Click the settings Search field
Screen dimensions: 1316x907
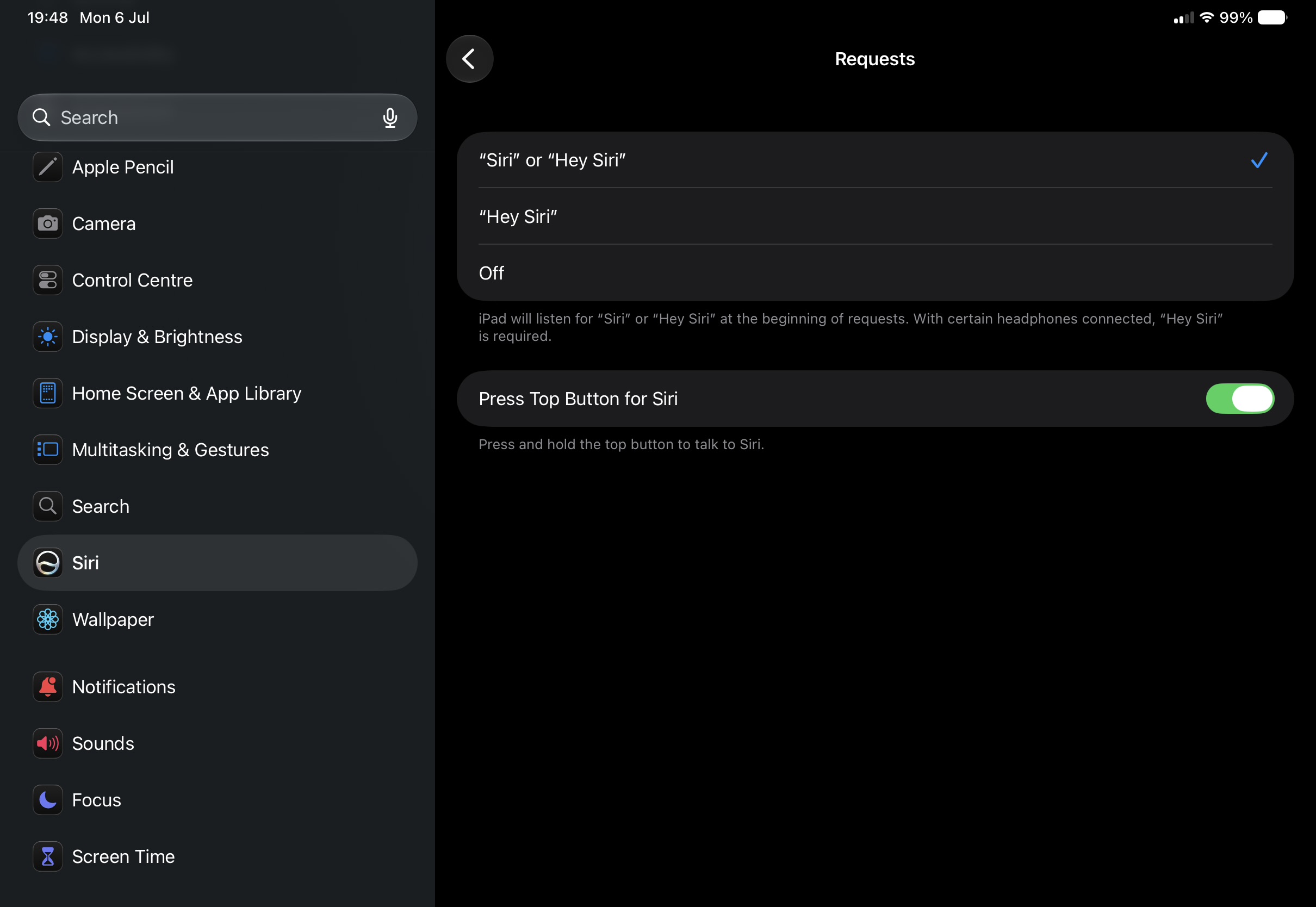(x=218, y=117)
